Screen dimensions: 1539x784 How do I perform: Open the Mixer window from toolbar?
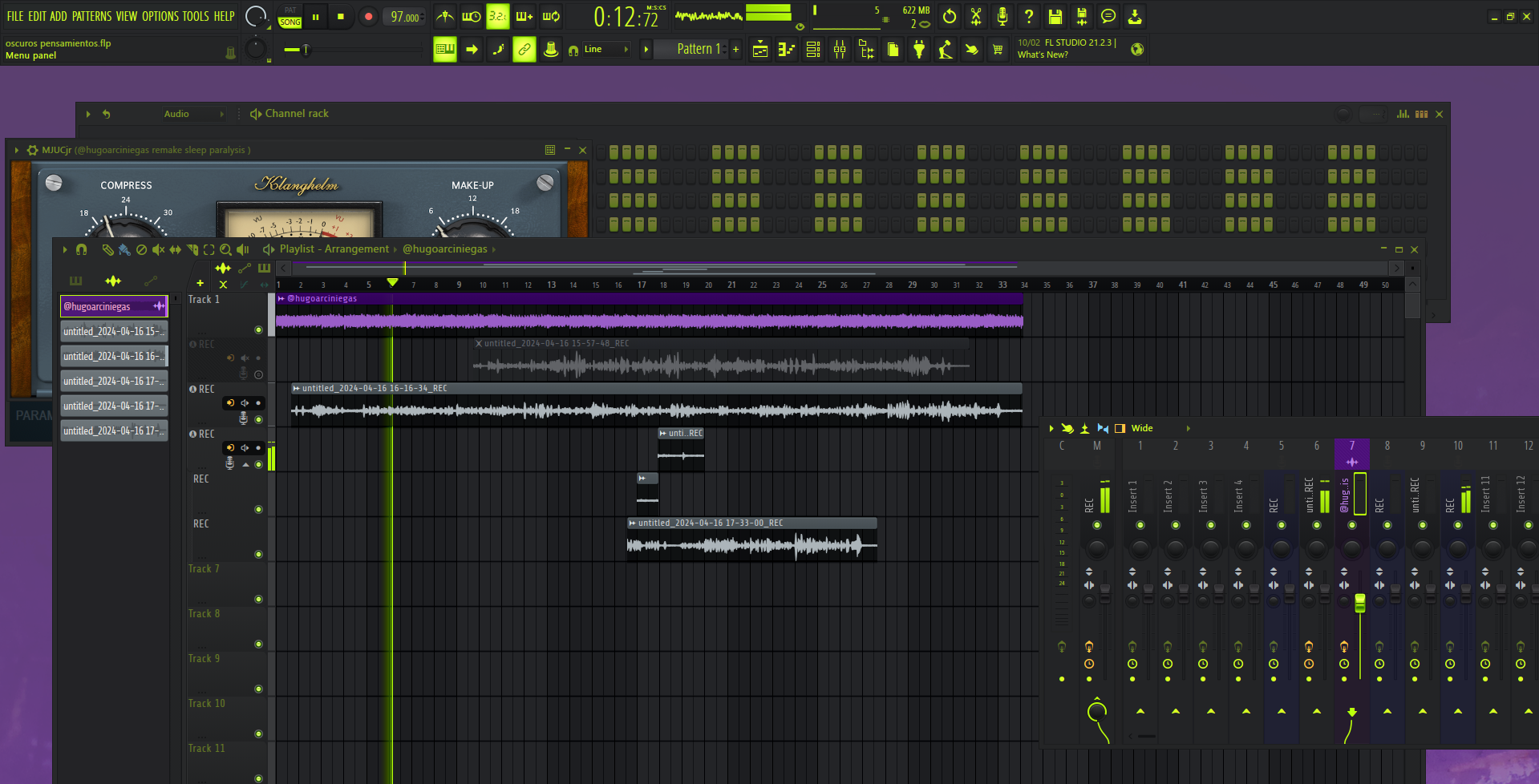tap(840, 50)
